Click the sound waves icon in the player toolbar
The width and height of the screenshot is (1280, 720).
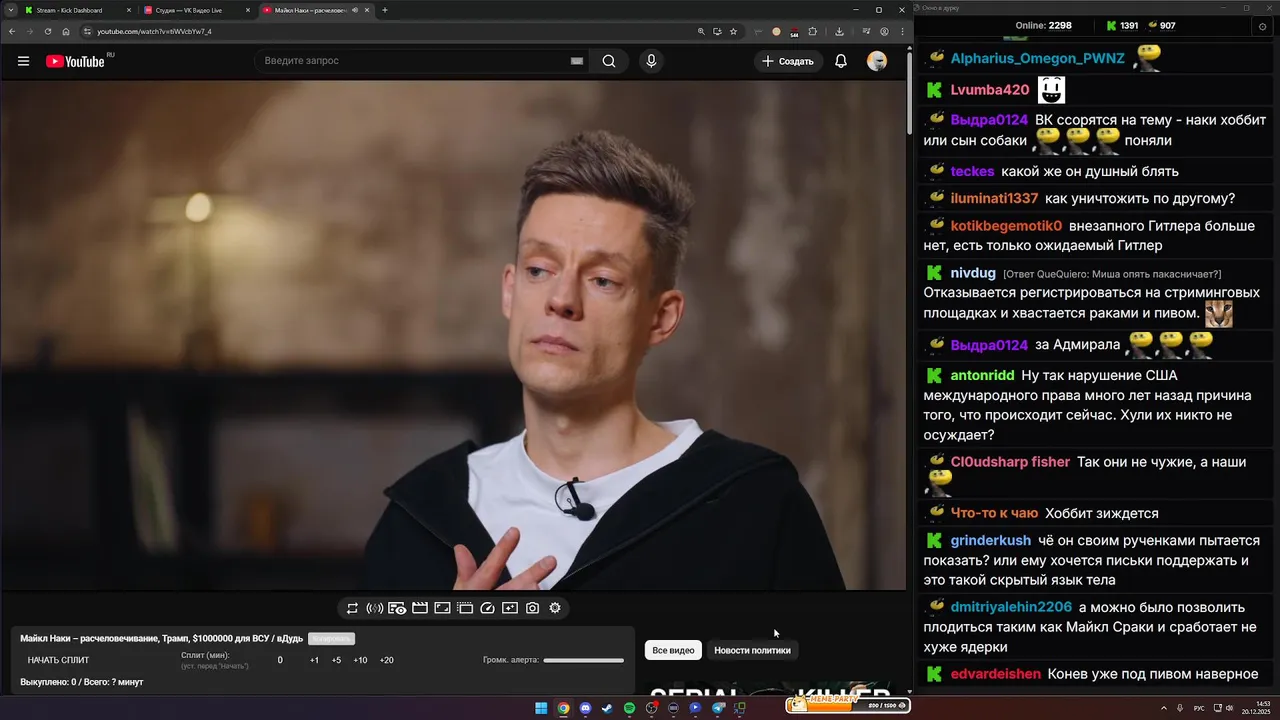pos(375,608)
